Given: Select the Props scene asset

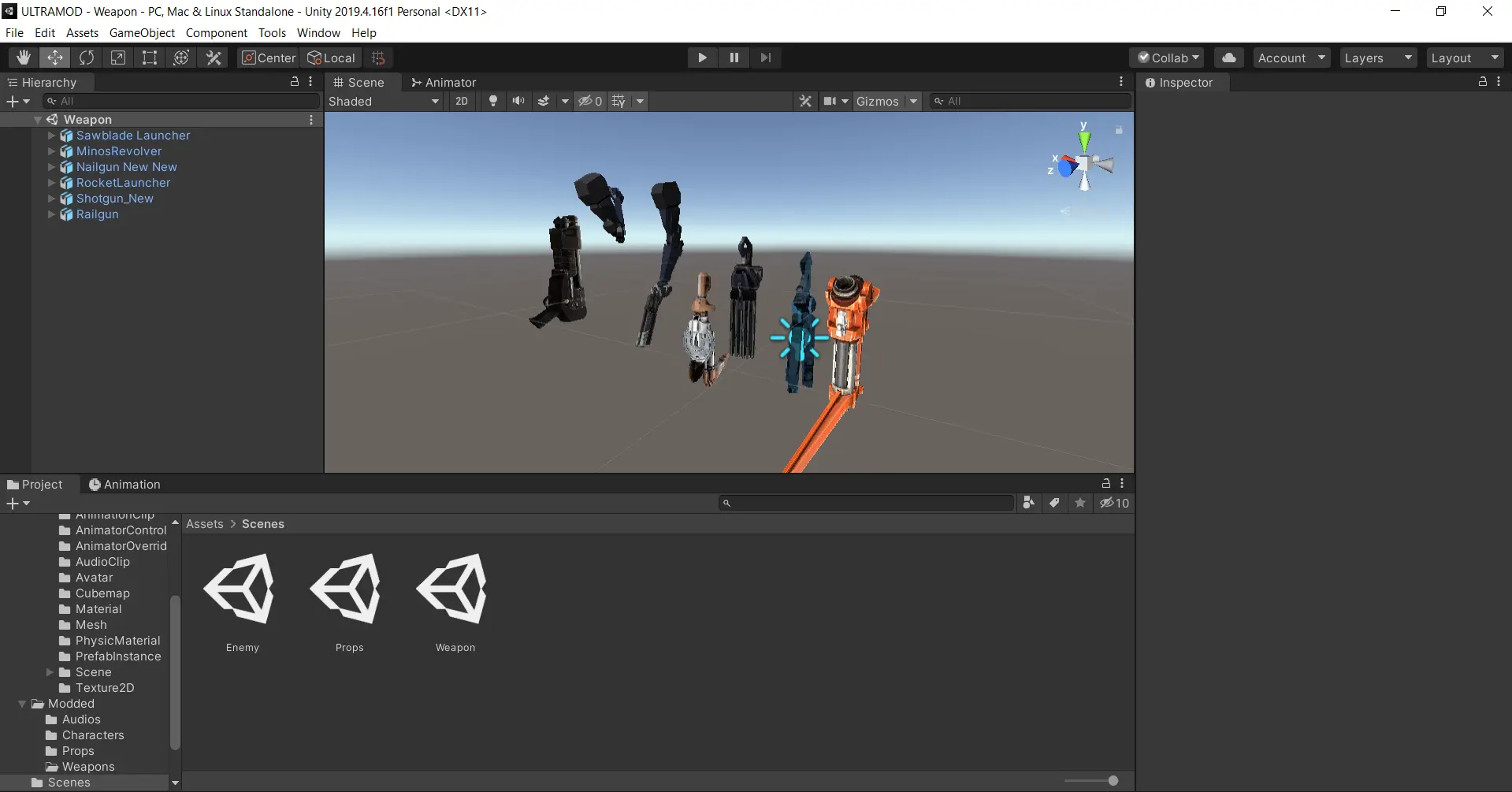Looking at the screenshot, I should point(349,602).
